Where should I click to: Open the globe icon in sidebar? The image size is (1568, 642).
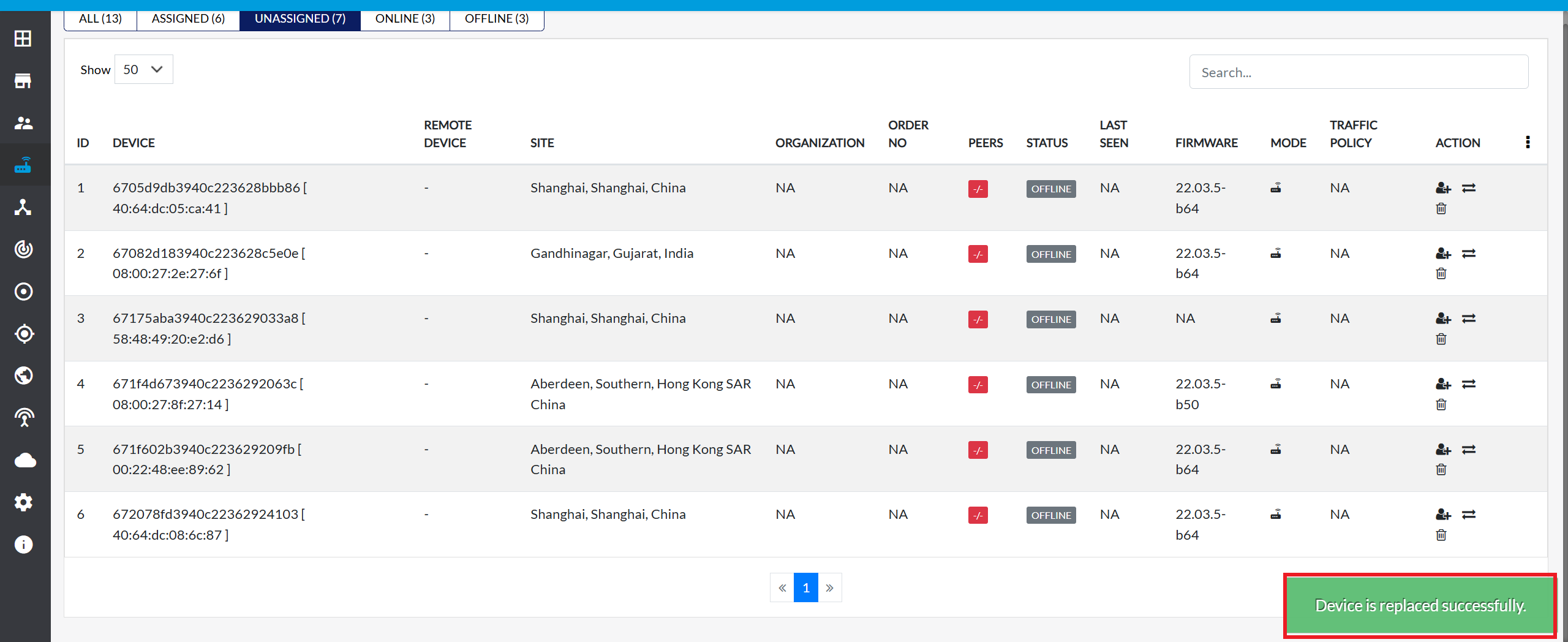(x=23, y=376)
